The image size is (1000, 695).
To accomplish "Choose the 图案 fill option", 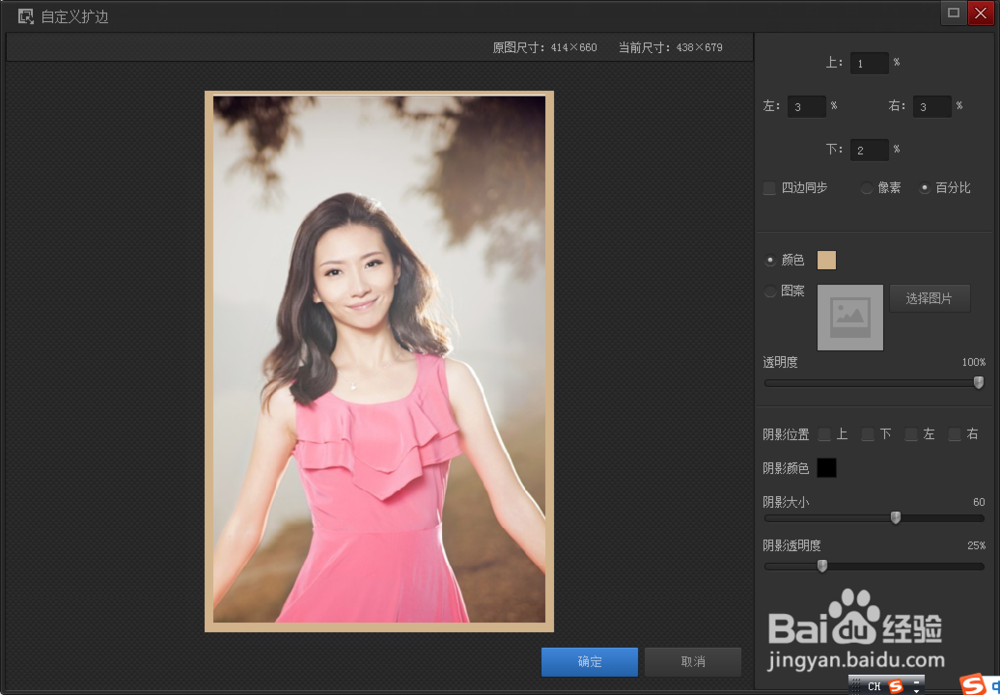I will (x=770, y=291).
